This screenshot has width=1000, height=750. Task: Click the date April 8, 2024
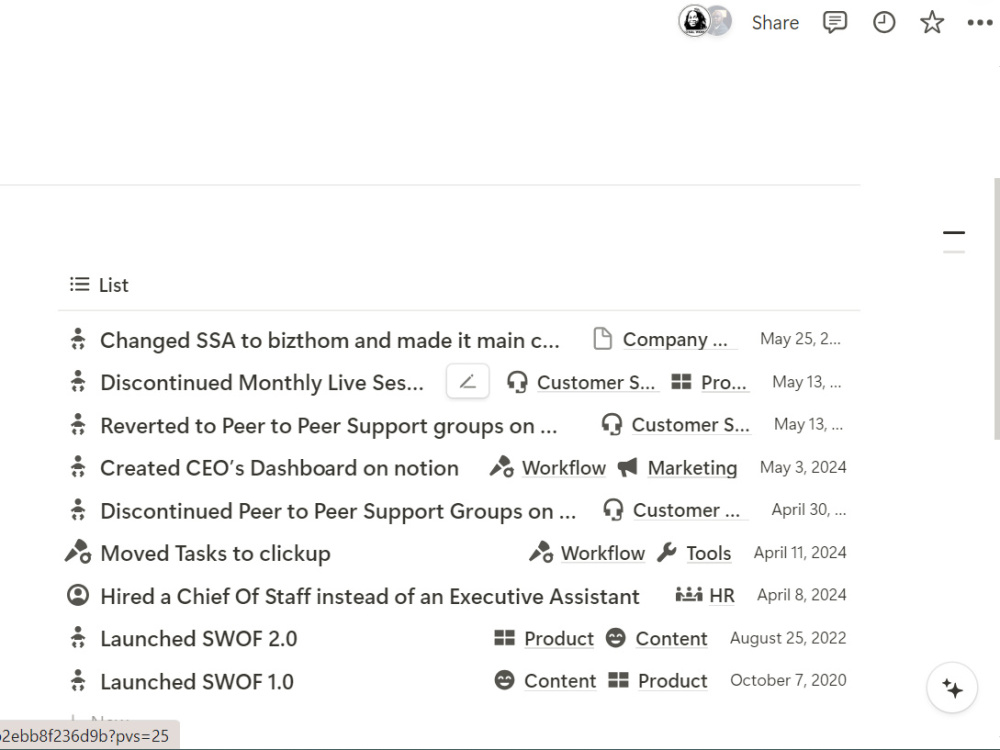click(802, 594)
